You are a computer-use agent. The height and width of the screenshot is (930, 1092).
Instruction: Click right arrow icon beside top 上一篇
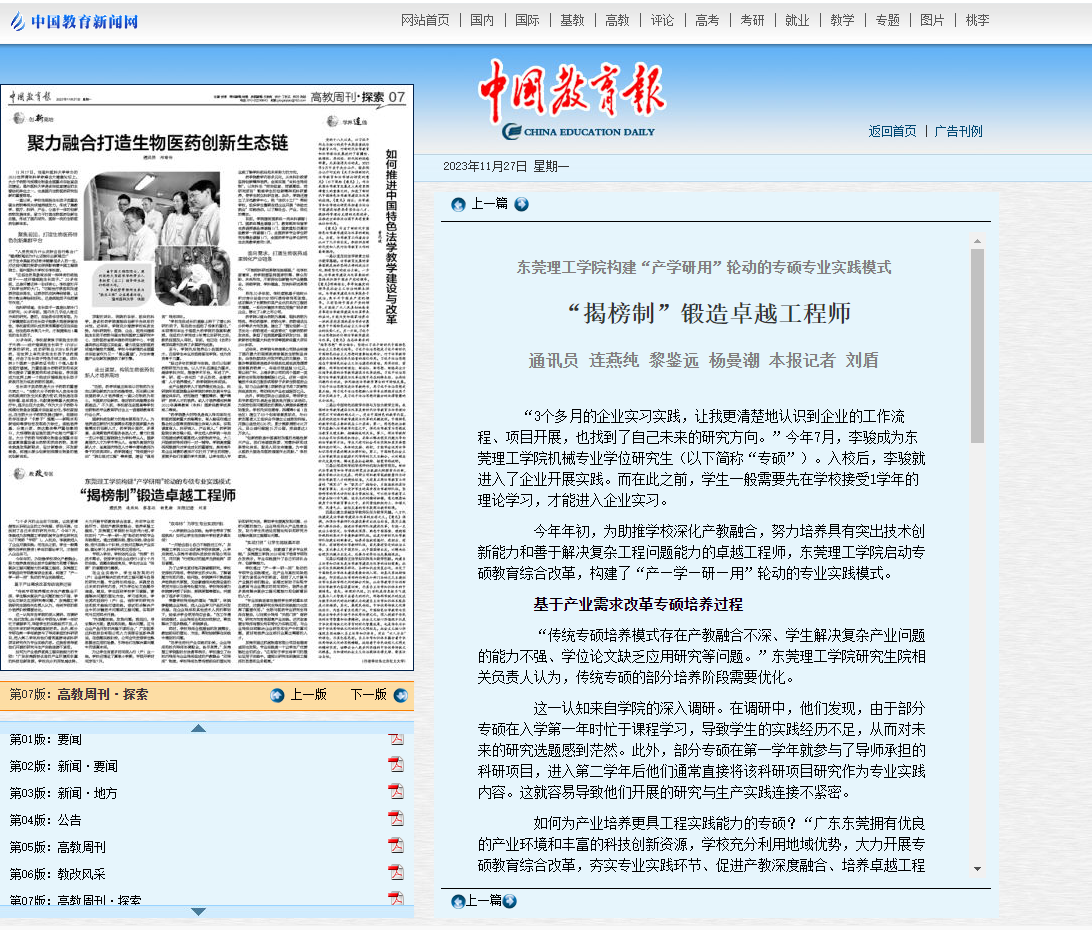[x=521, y=204]
